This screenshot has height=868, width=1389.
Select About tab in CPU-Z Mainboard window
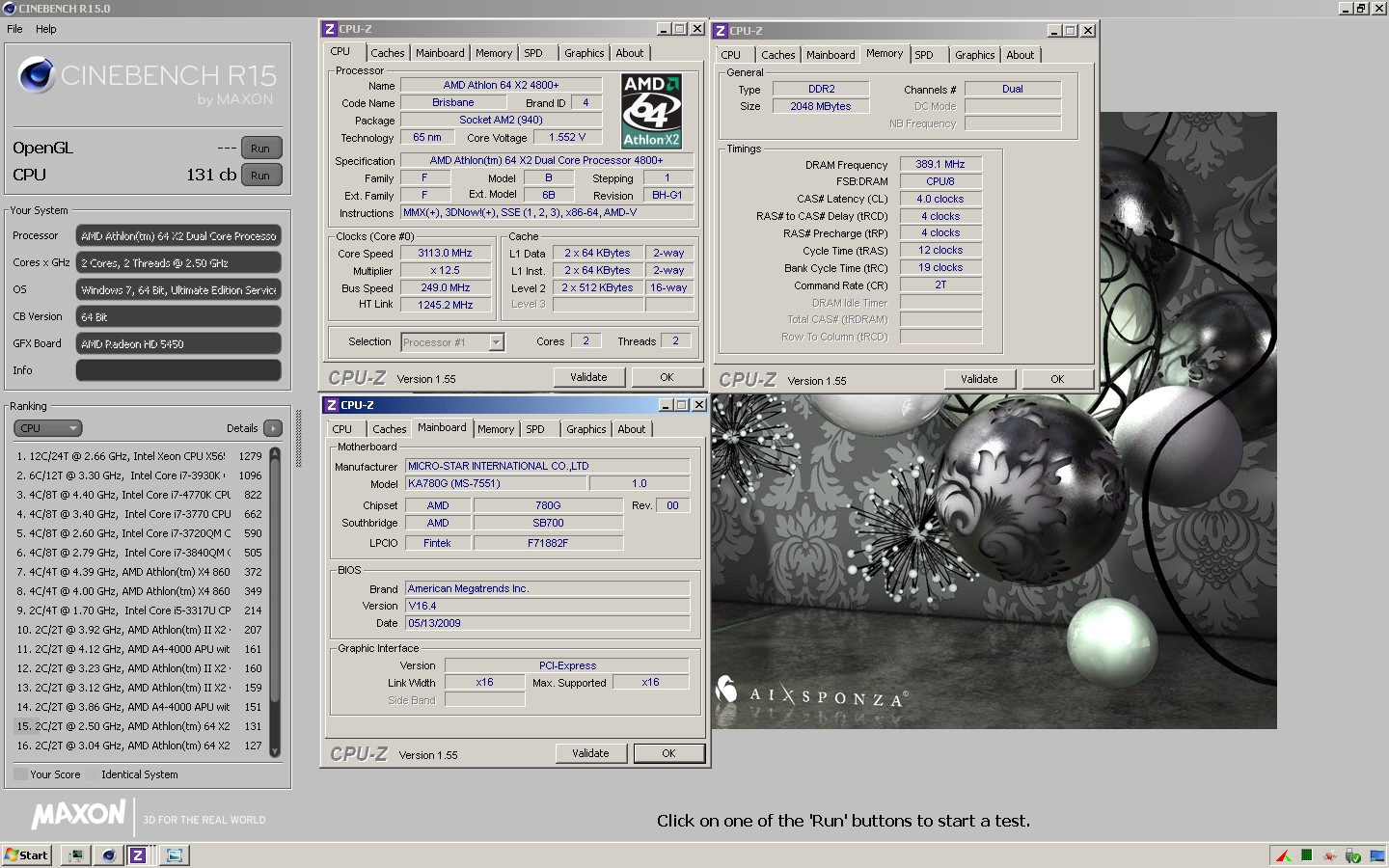pyautogui.click(x=632, y=429)
